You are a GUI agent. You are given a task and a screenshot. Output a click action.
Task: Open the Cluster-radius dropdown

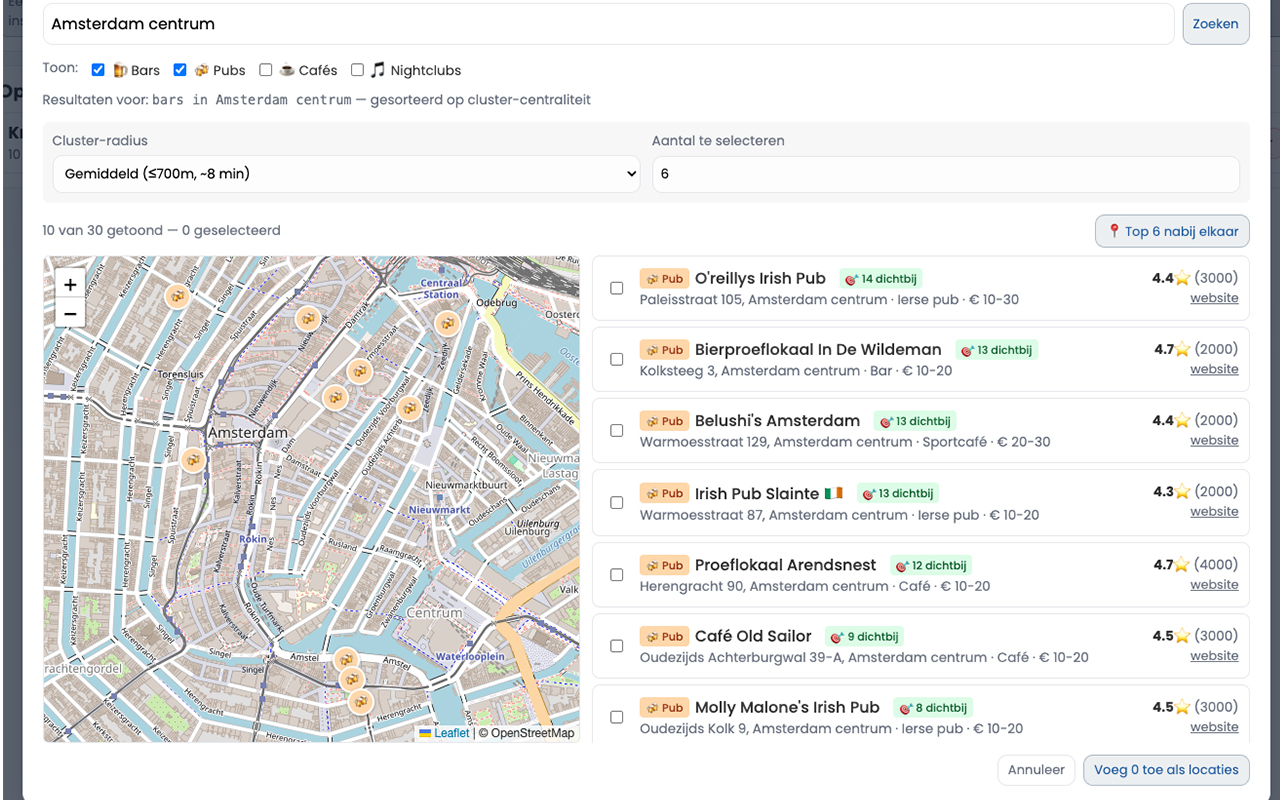point(346,174)
